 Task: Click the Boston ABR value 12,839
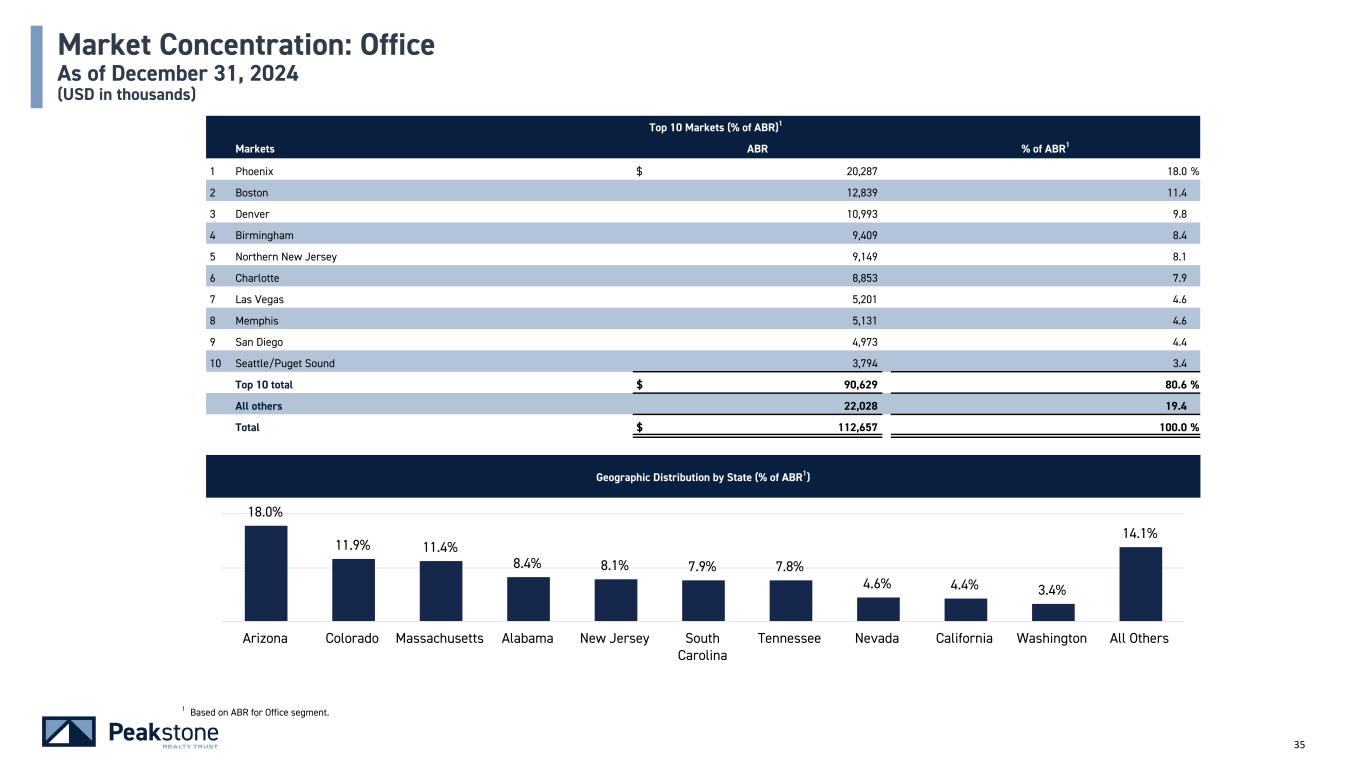pyautogui.click(x=859, y=192)
